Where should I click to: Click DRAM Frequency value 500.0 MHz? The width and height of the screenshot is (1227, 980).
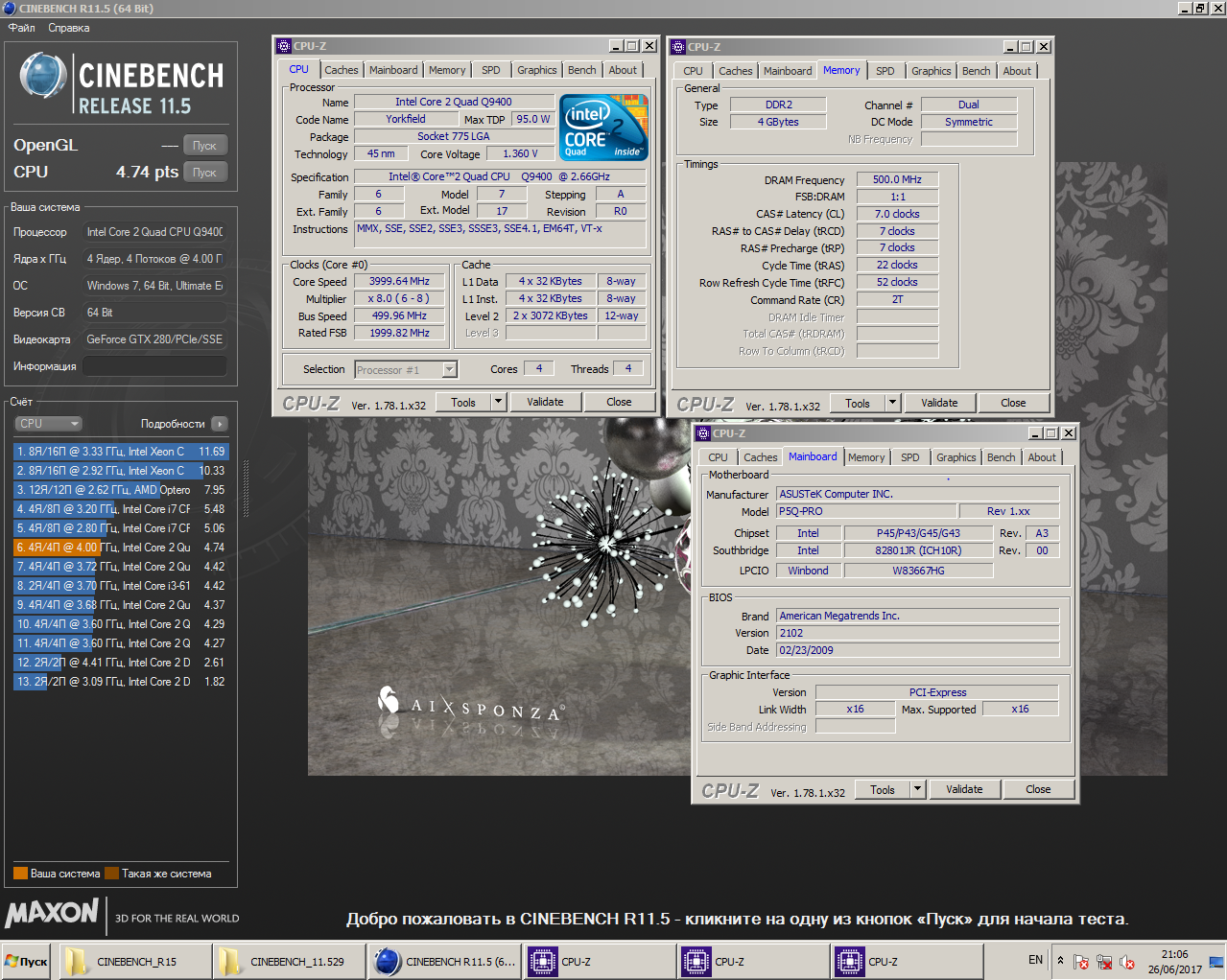(897, 179)
